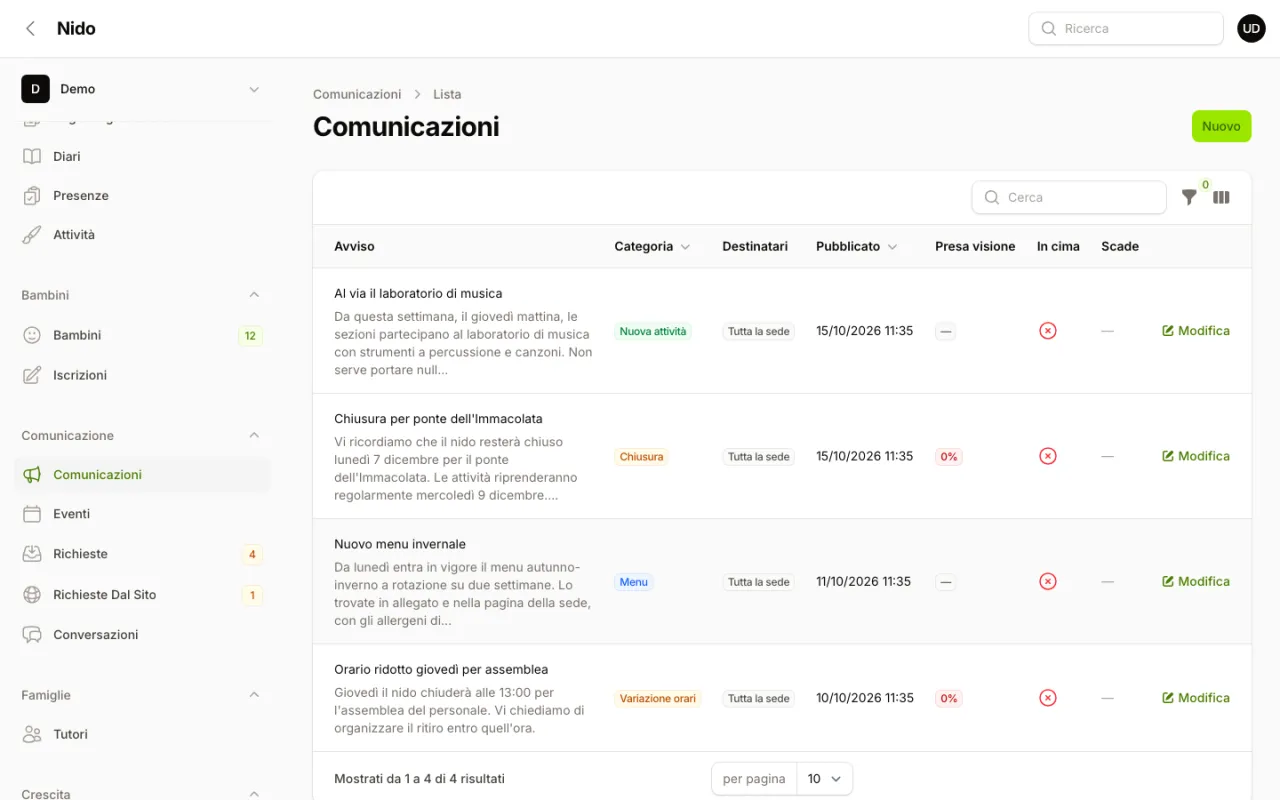Click the Demo tenant D avatar
The image size is (1280, 800).
(35, 89)
